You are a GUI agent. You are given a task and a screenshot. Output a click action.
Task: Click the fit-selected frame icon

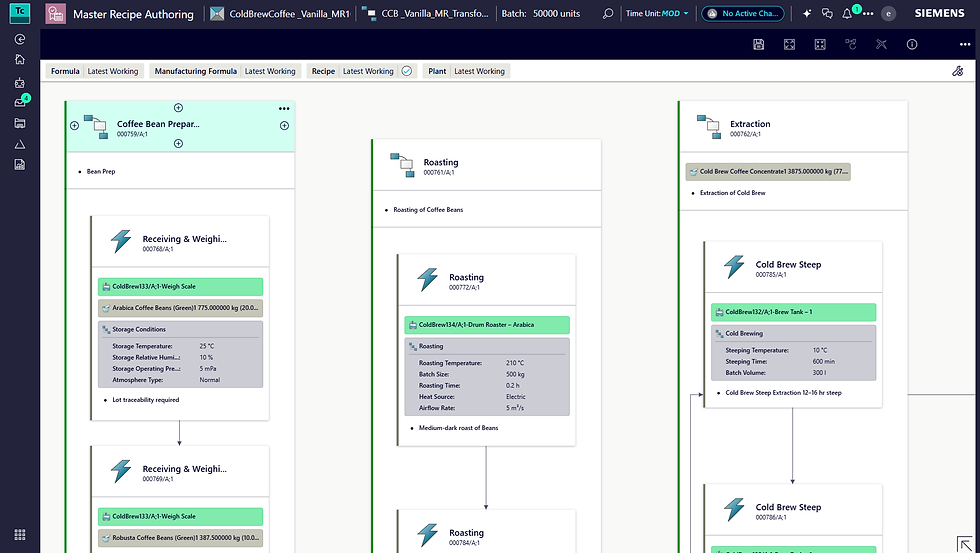point(820,44)
